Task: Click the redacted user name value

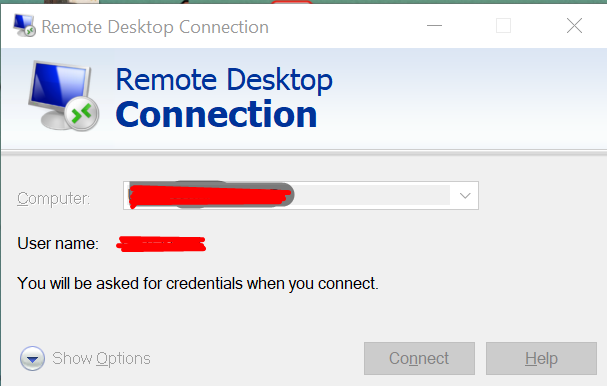Action: [x=161, y=244]
